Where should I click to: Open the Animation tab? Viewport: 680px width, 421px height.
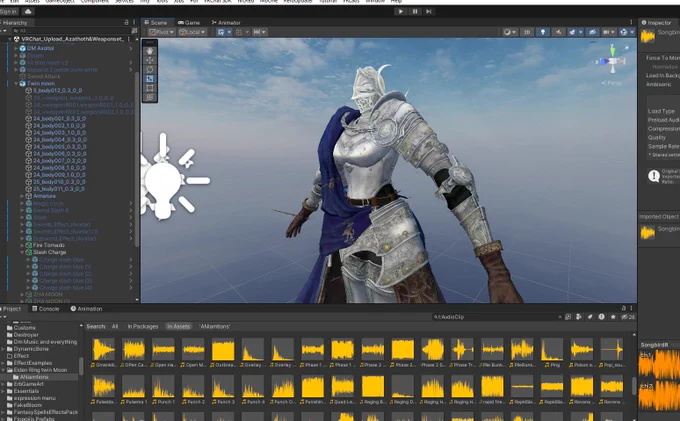pos(86,309)
